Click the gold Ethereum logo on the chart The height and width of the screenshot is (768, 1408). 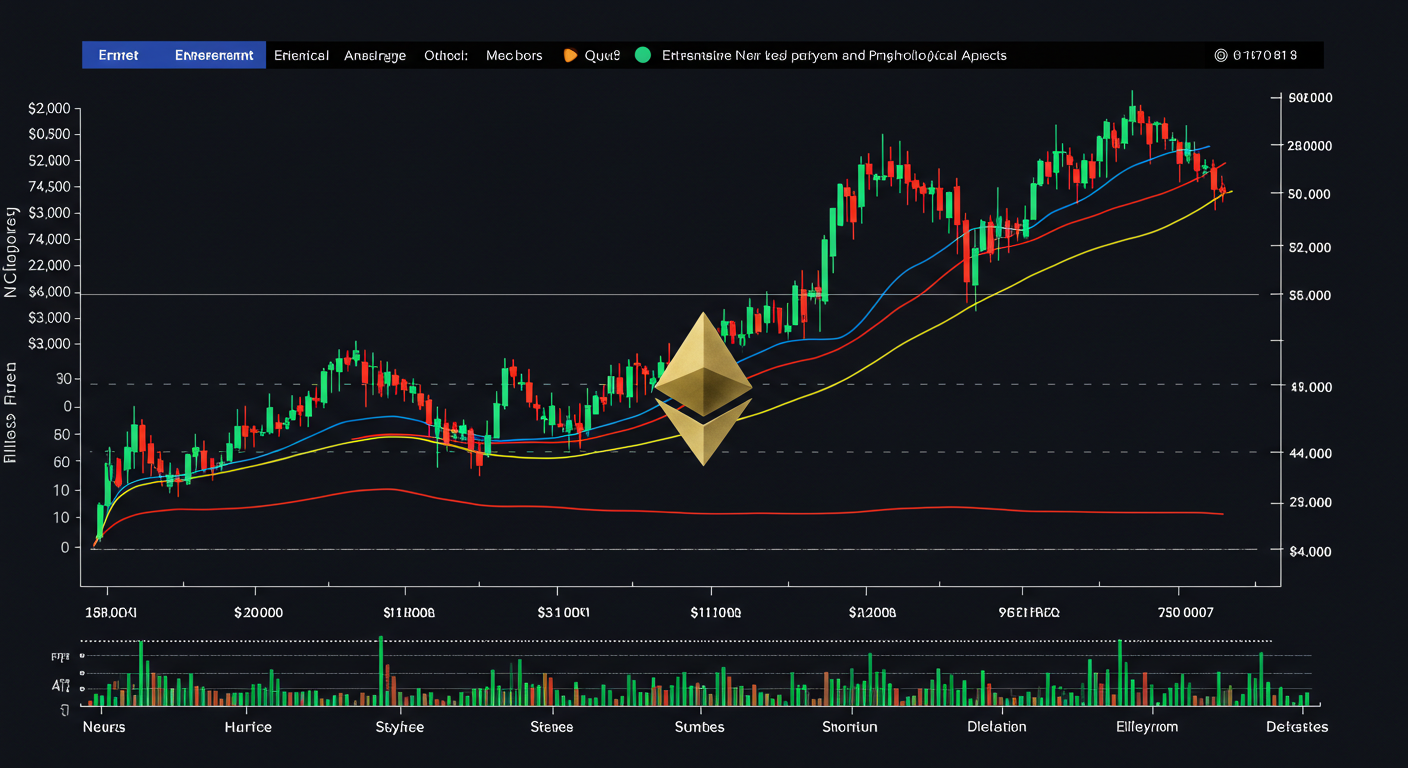(x=703, y=389)
